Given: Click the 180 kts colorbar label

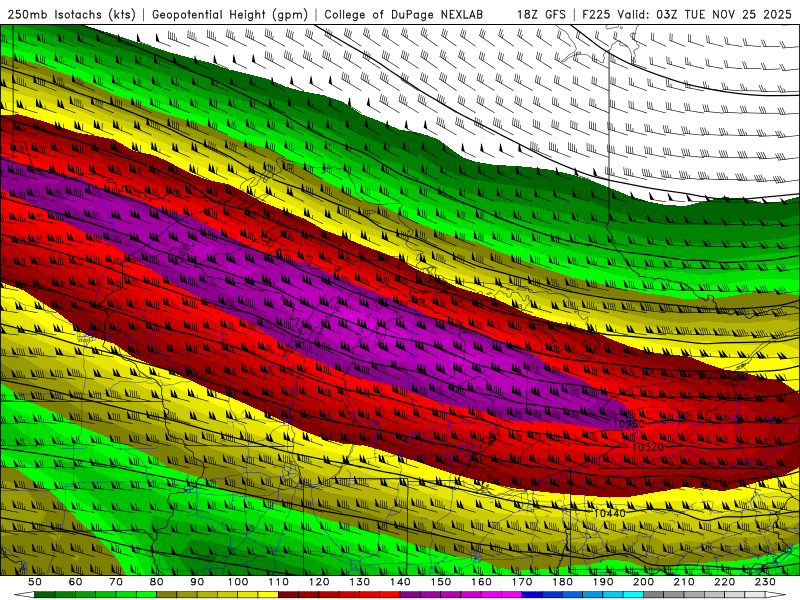Looking at the screenshot, I should [x=562, y=582].
